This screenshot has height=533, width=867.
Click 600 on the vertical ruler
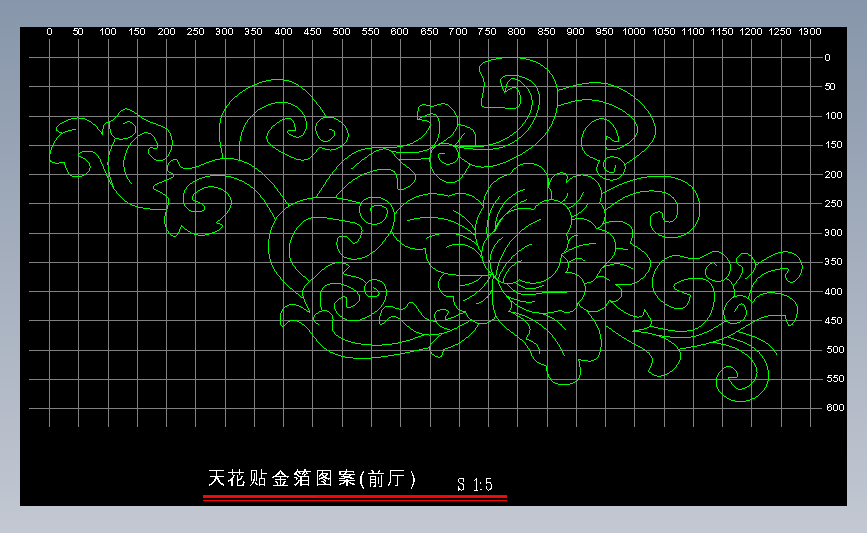pyautogui.click(x=835, y=407)
